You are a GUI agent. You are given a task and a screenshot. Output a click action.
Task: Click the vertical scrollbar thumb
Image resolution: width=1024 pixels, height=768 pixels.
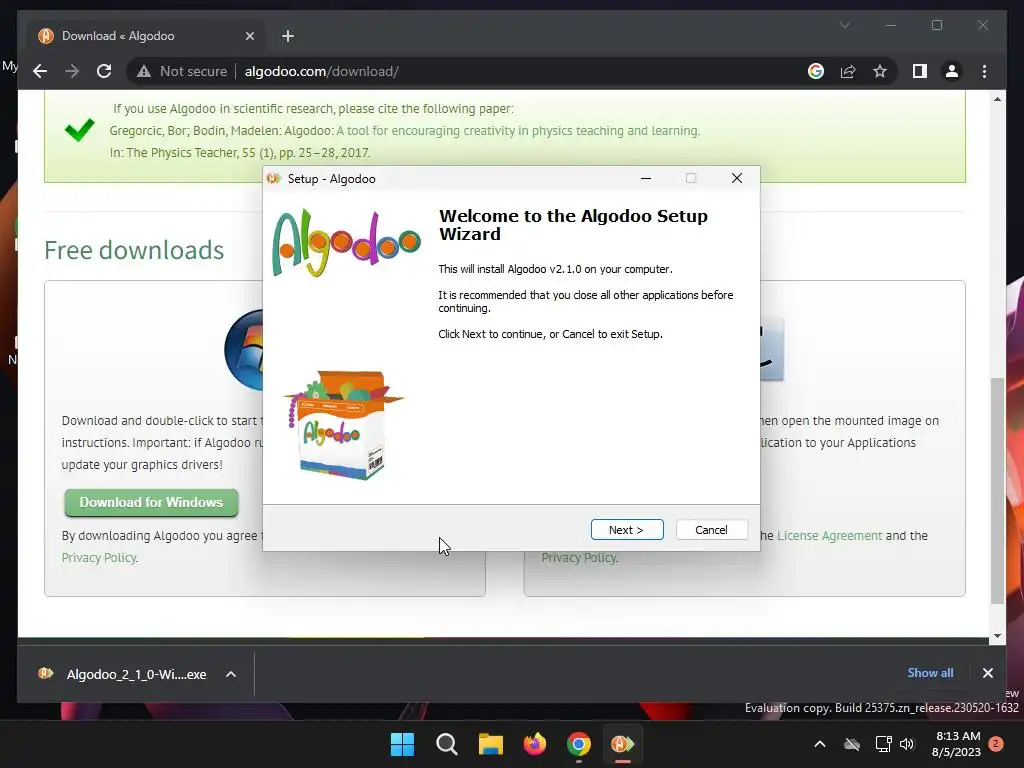pyautogui.click(x=997, y=490)
